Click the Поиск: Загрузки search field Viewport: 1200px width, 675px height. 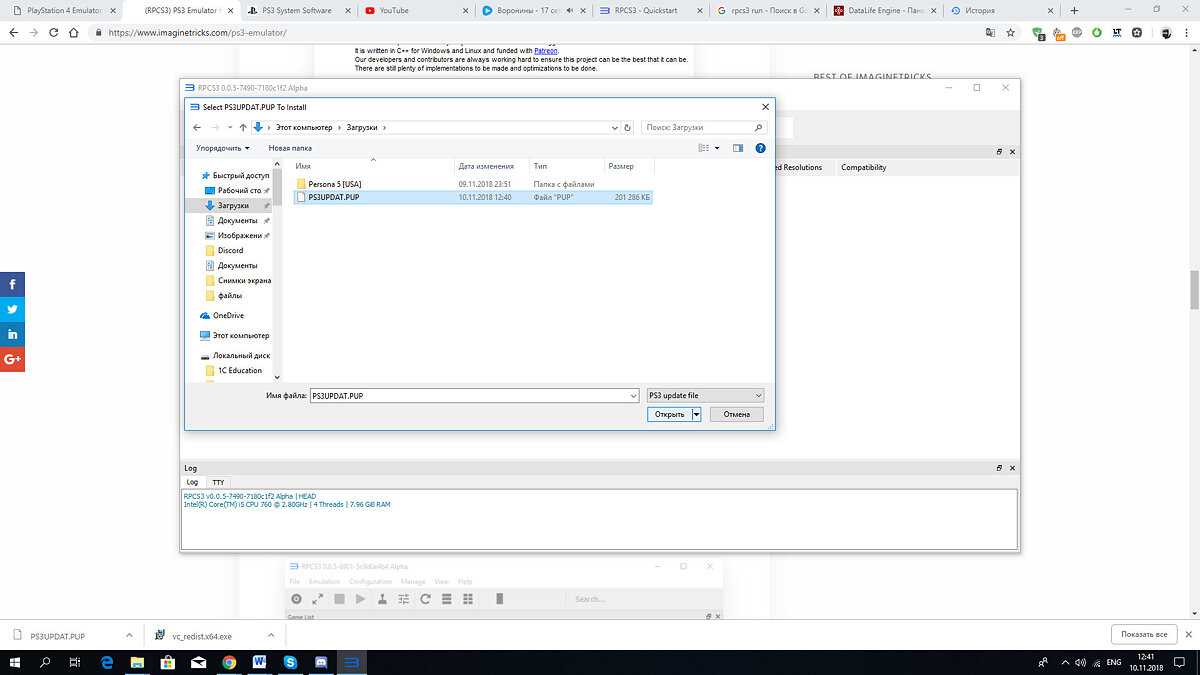coord(698,128)
